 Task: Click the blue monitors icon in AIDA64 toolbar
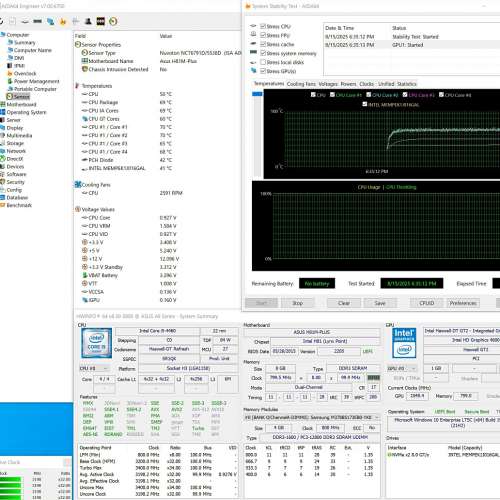50,22
